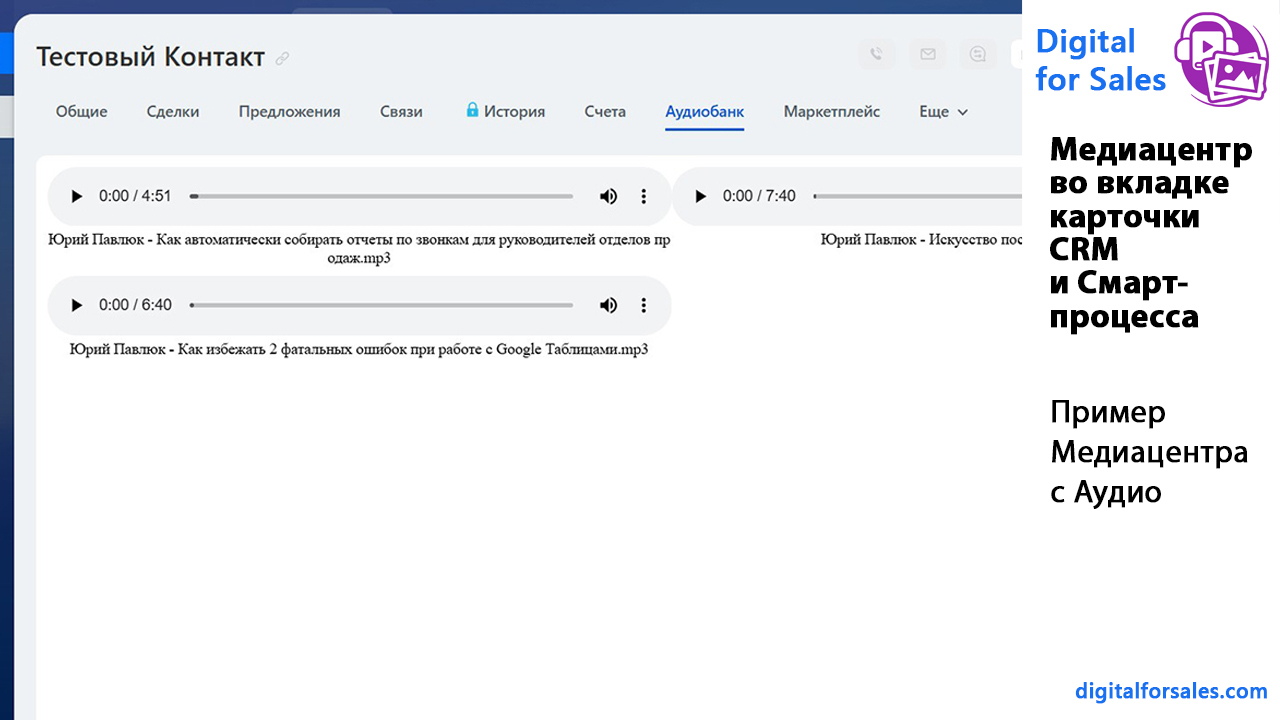The height and width of the screenshot is (720, 1280).
Task: Open more options on the 4:51 player
Action: coord(644,196)
